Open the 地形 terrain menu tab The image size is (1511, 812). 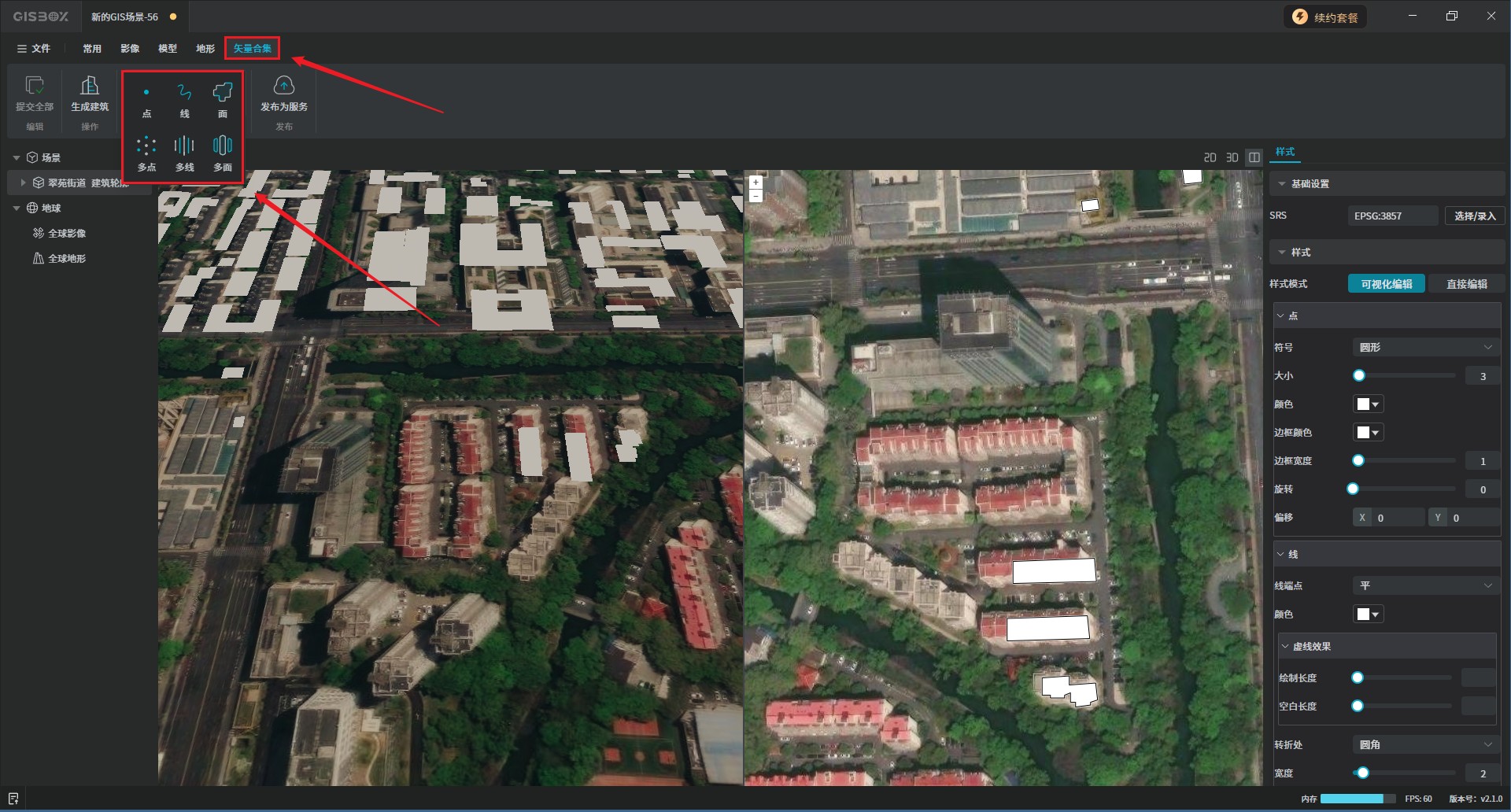(205, 49)
